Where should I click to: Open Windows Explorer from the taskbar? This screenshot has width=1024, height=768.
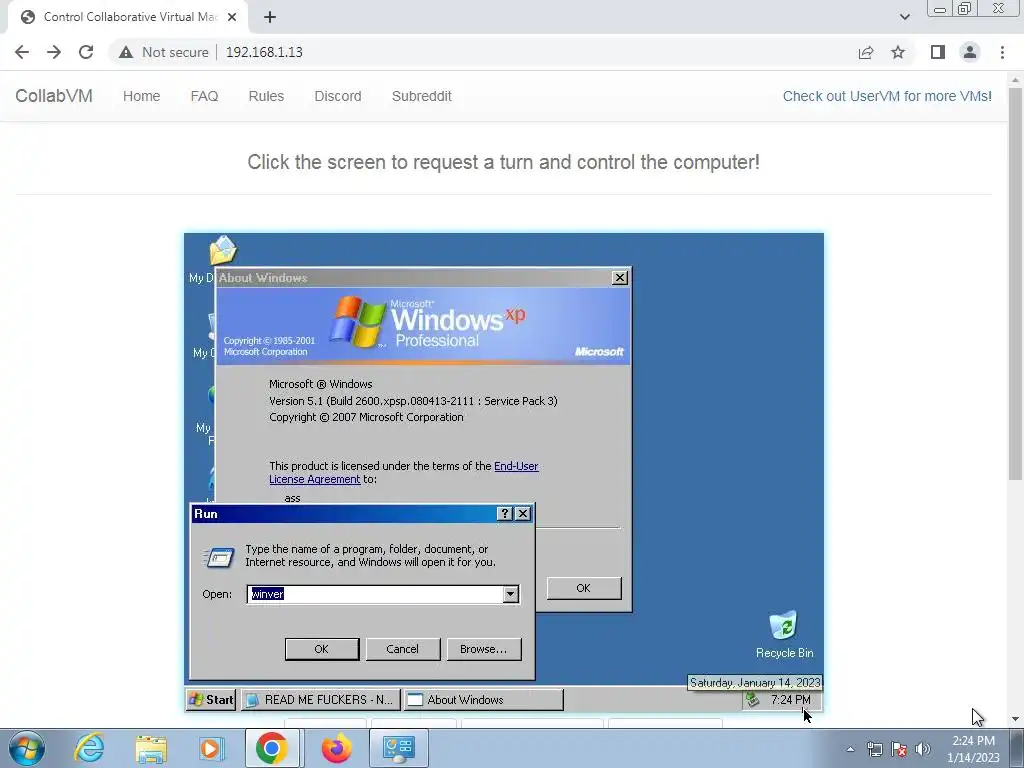pyautogui.click(x=151, y=748)
